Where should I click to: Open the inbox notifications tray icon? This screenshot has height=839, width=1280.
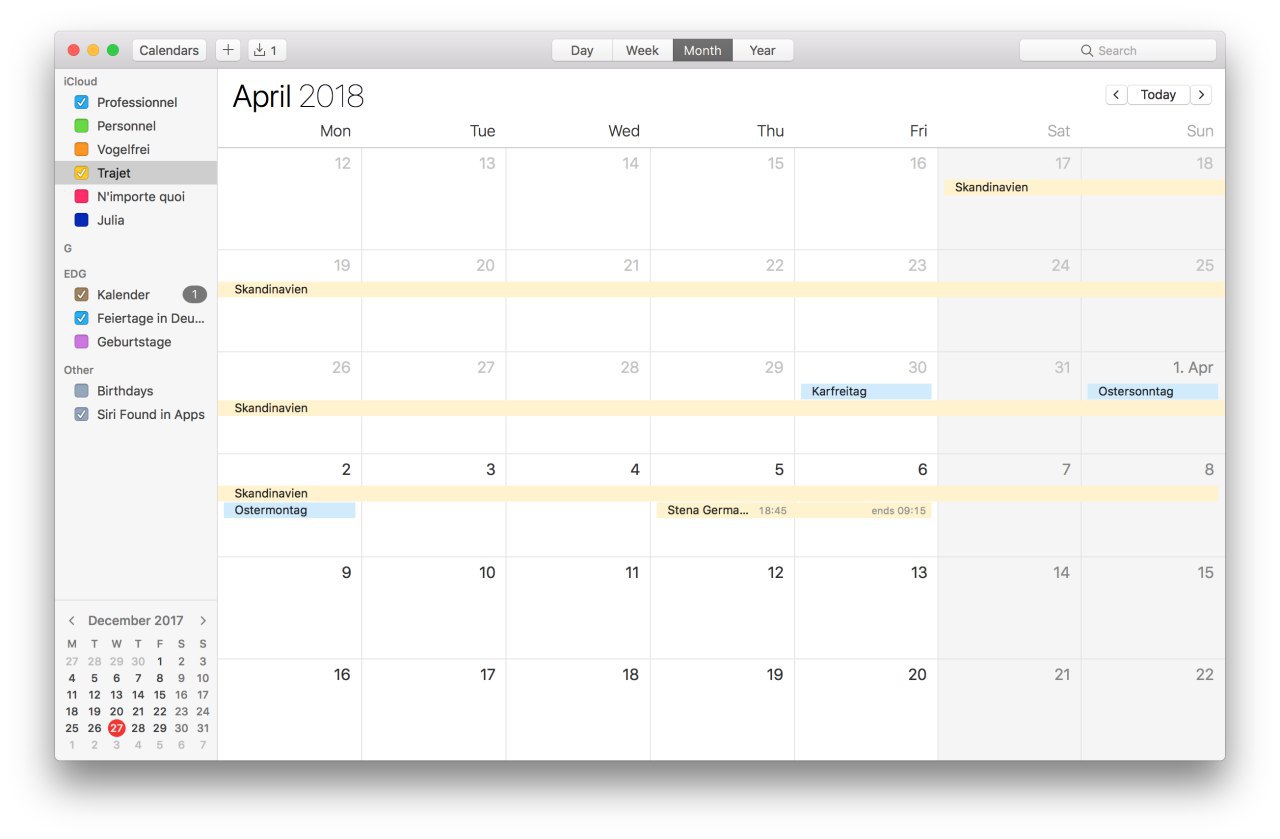tap(267, 50)
